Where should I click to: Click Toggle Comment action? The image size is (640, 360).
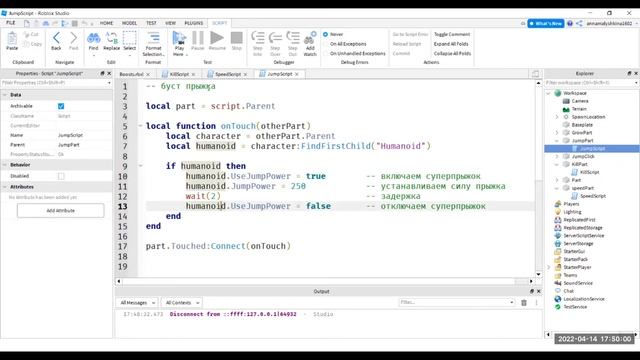(452, 34)
